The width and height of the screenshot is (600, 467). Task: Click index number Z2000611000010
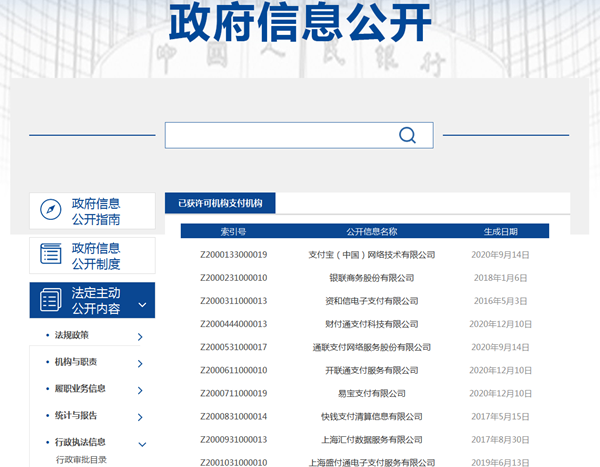233,370
